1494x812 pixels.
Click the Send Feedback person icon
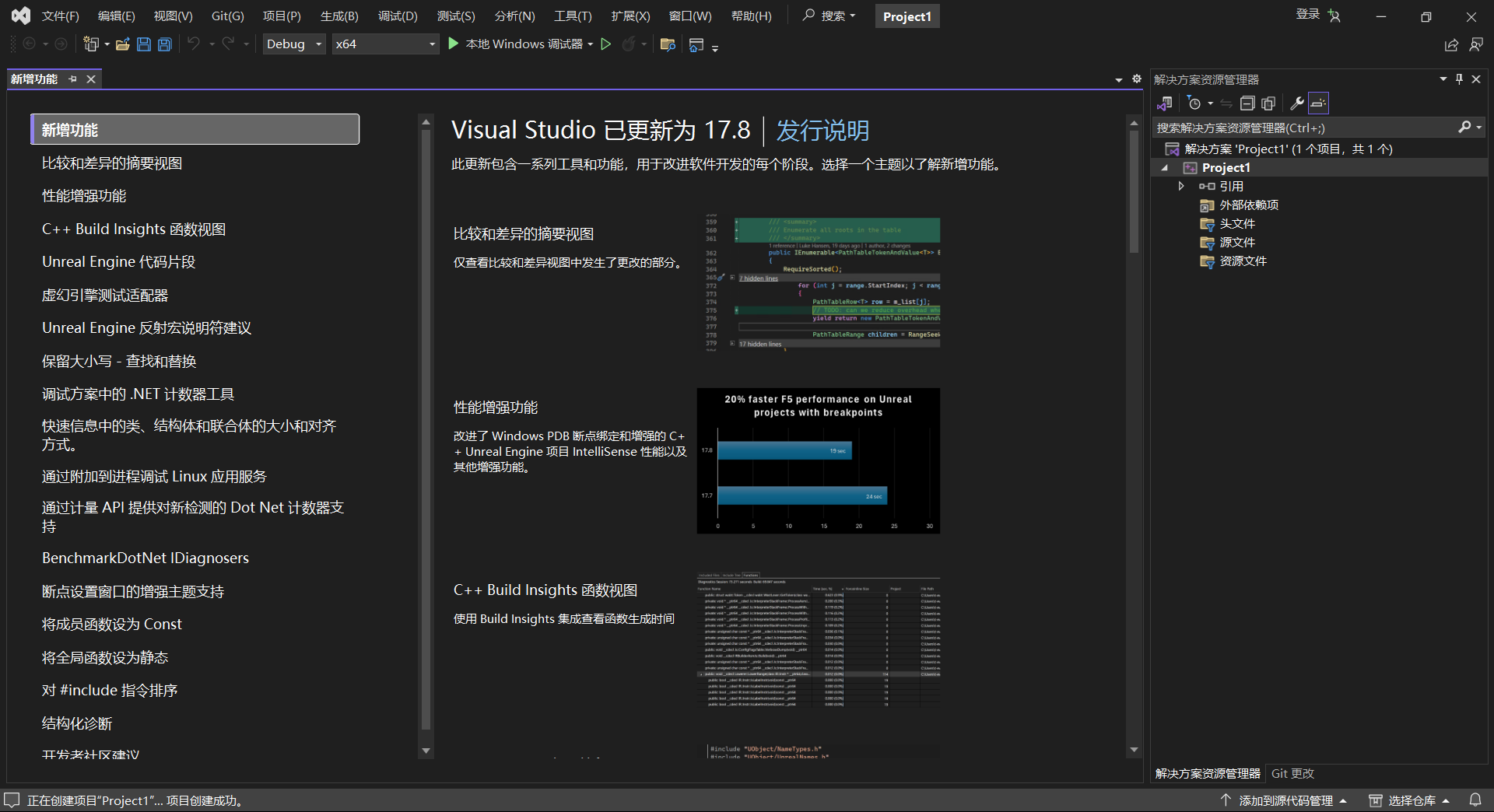[1476, 45]
